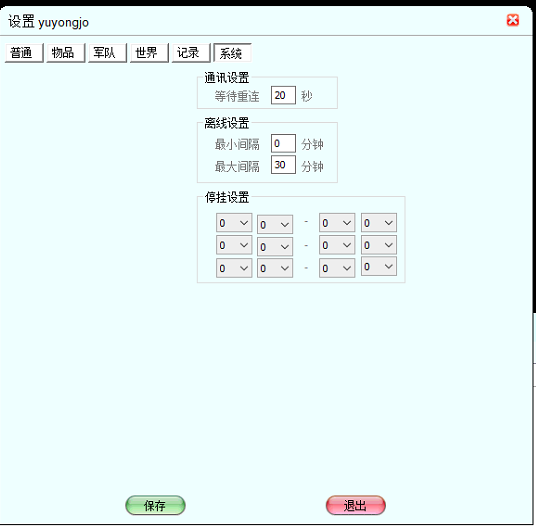The image size is (536, 527).
Task: Switch to the 普通 tab
Action: (24, 53)
